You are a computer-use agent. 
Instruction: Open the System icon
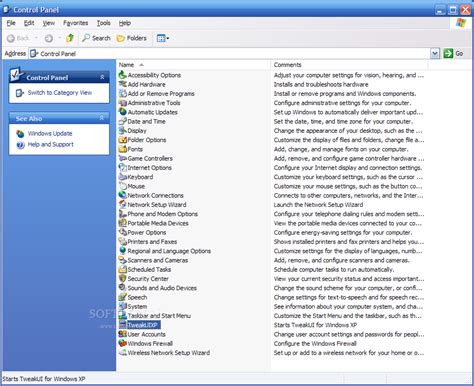point(123,306)
